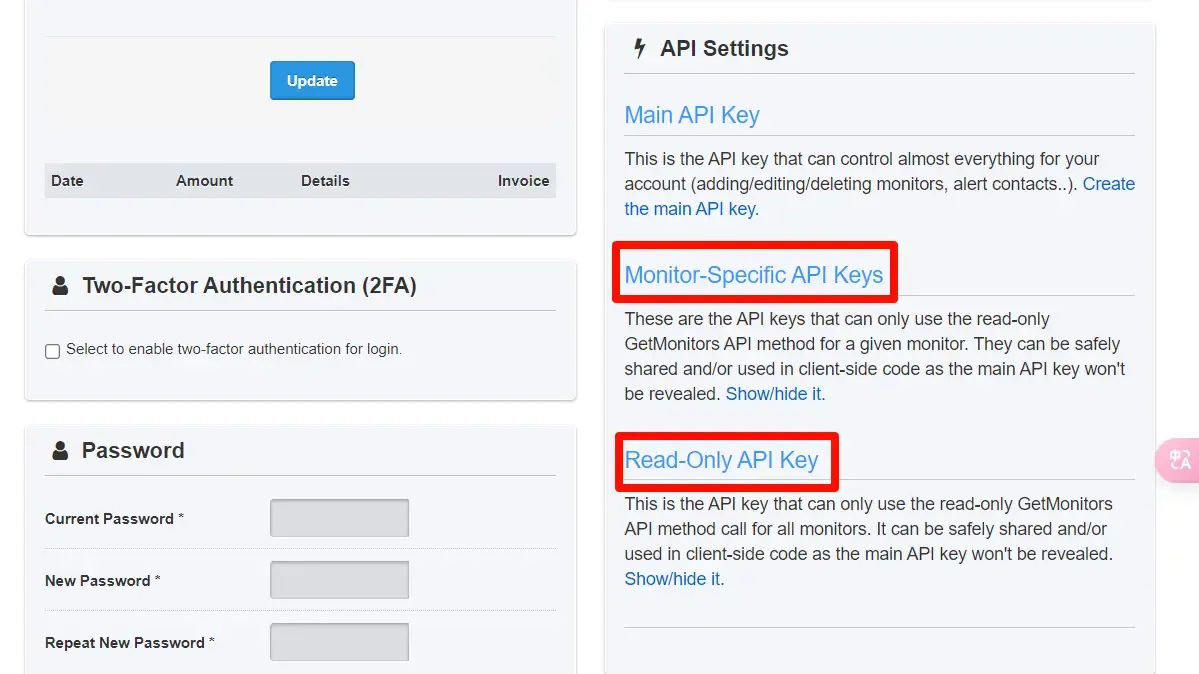Click the label text for enabling two-factor authentication

[x=234, y=350]
